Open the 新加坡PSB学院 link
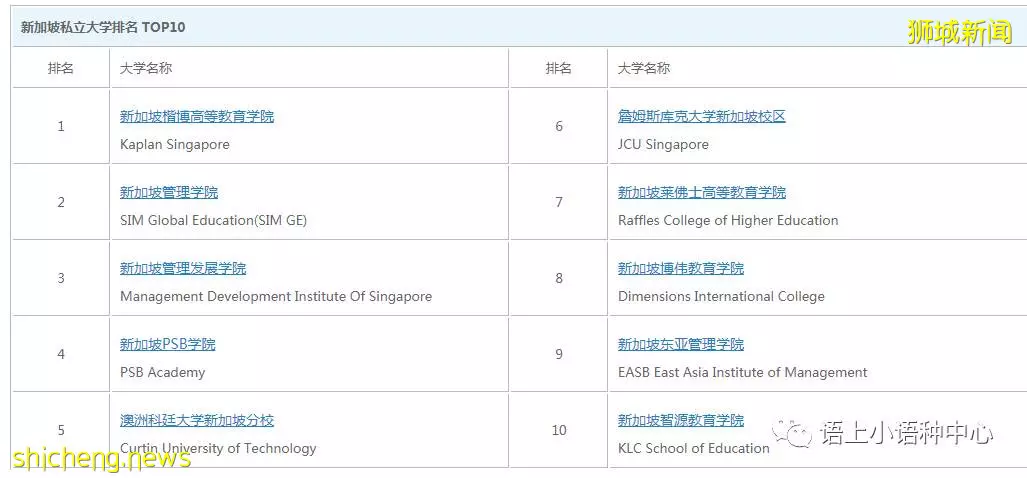 pyautogui.click(x=167, y=344)
